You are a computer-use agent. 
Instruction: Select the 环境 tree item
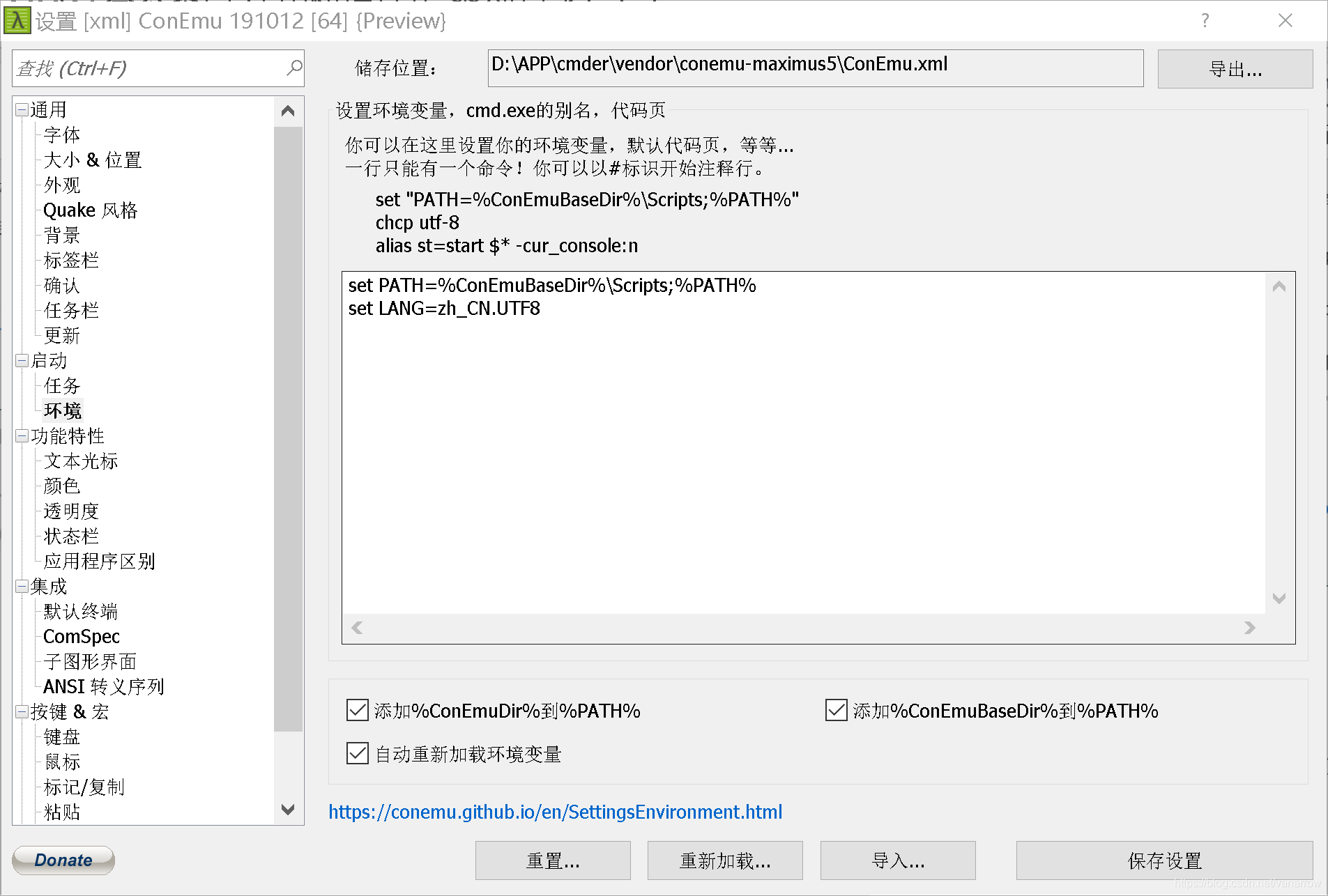[62, 411]
